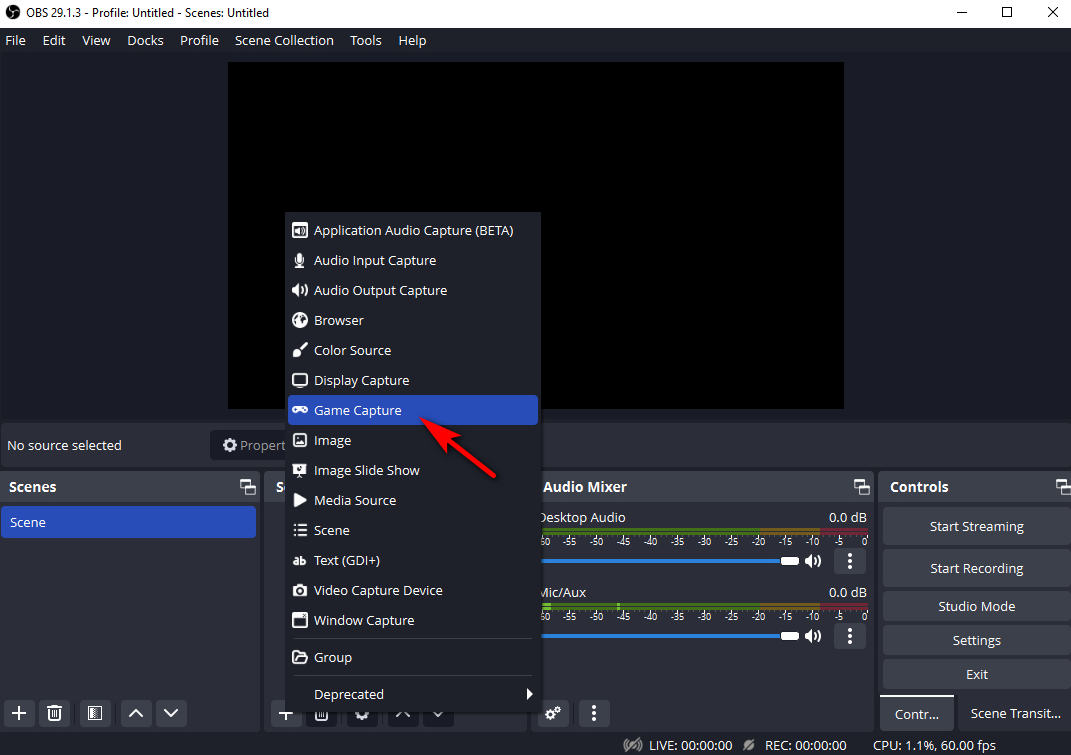Open source Properties button
This screenshot has height=755, width=1071.
pyautogui.click(x=248, y=445)
